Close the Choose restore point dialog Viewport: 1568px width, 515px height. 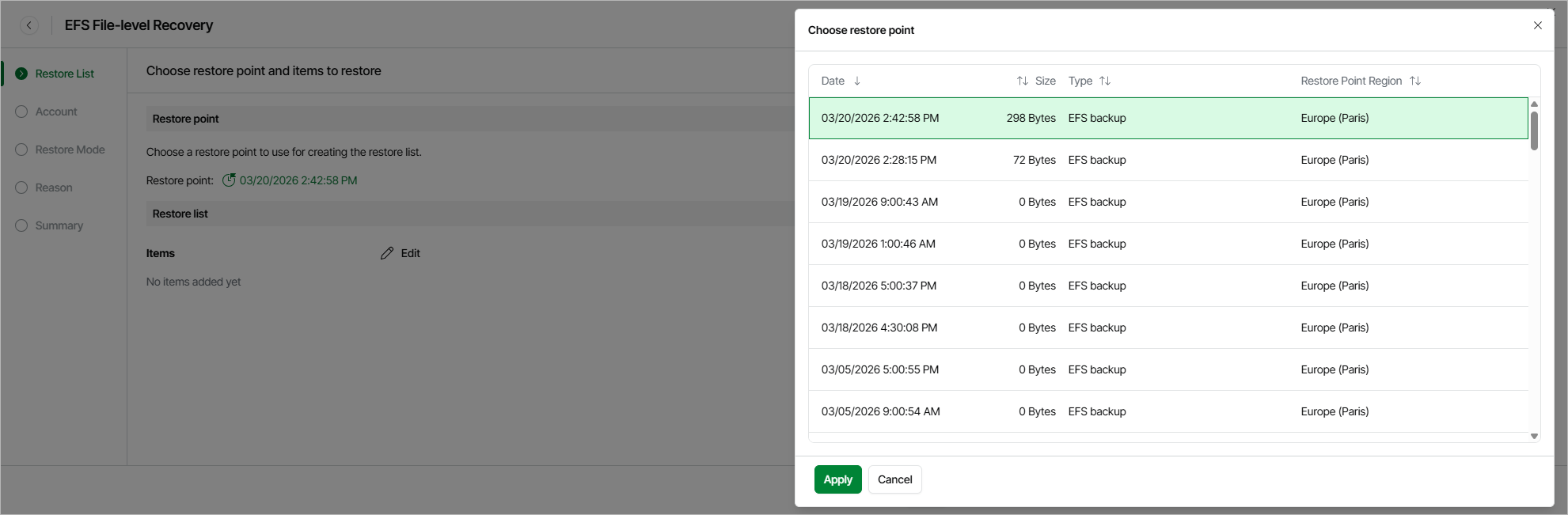pos(1537,25)
